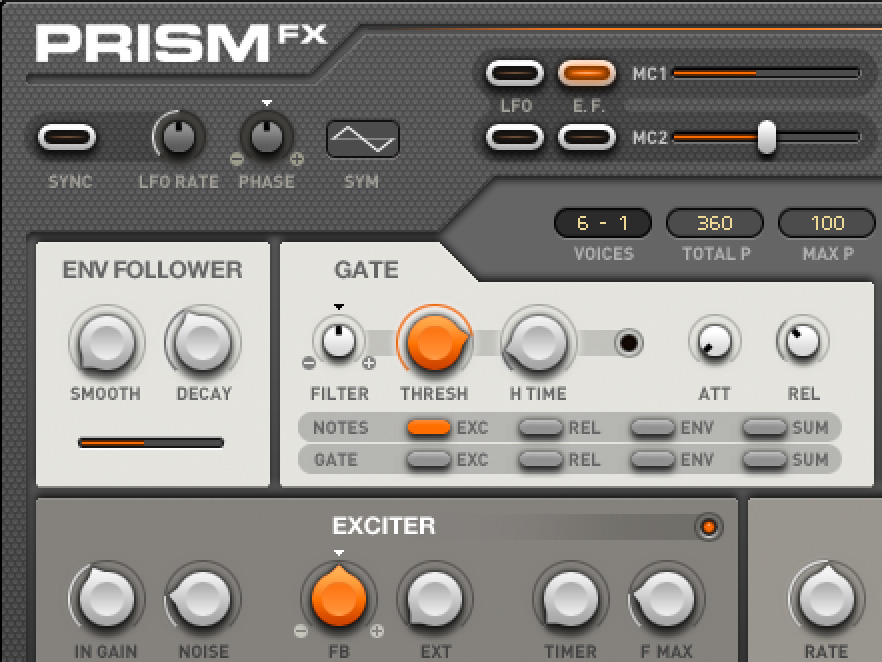The width and height of the screenshot is (882, 662).
Task: Toggle the SYNC switch
Action: coord(68,138)
